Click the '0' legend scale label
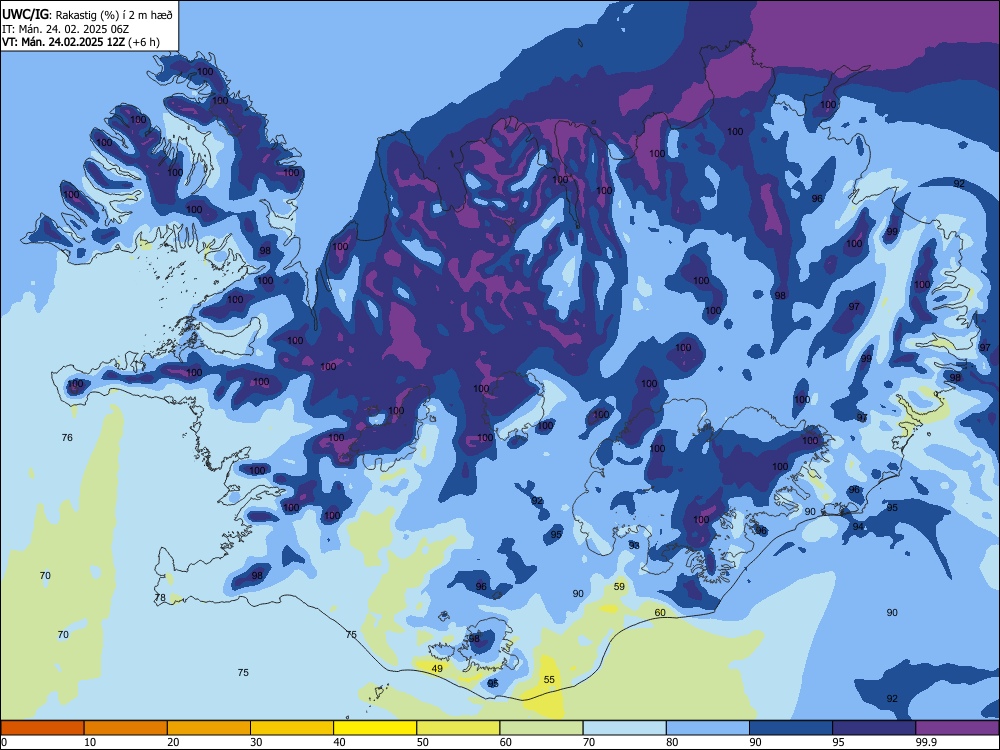Screen dimensions: 1000x750 [4, 742]
